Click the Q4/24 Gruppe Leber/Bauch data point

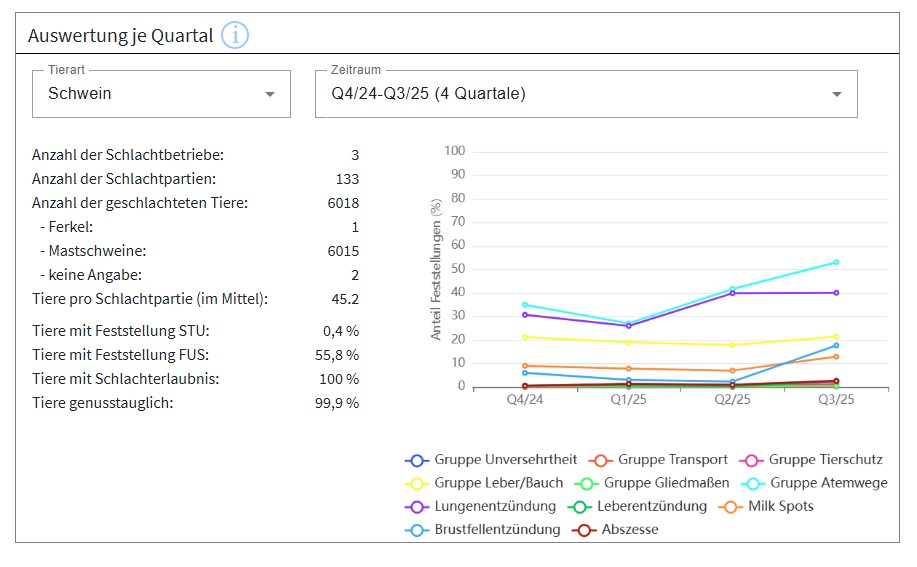click(525, 337)
